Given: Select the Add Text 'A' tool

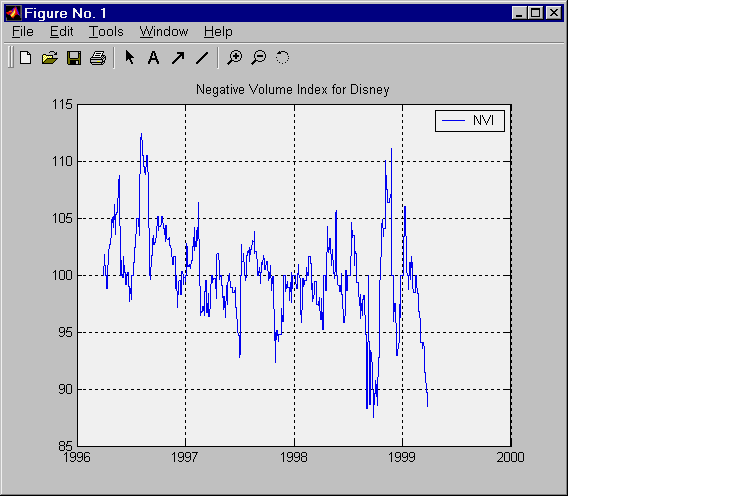Looking at the screenshot, I should tap(153, 58).
